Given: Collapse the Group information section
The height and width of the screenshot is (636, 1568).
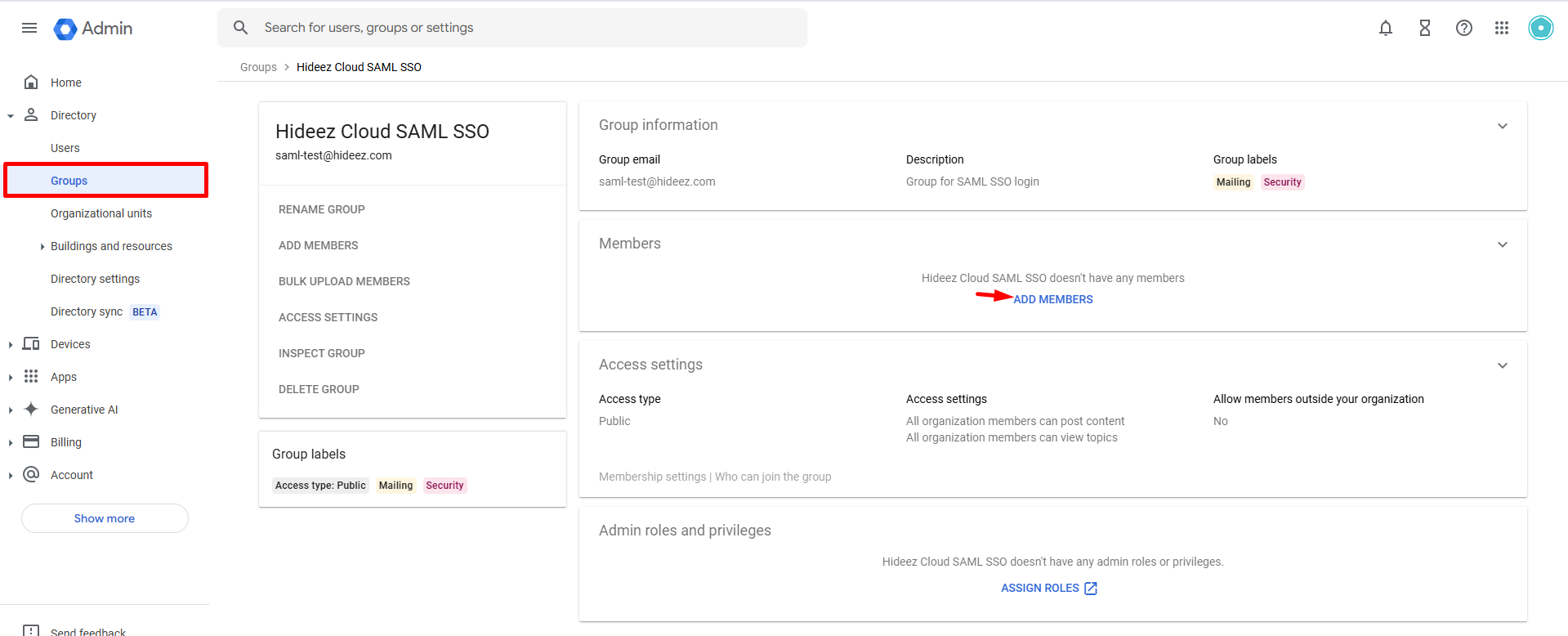Looking at the screenshot, I should point(1502,126).
